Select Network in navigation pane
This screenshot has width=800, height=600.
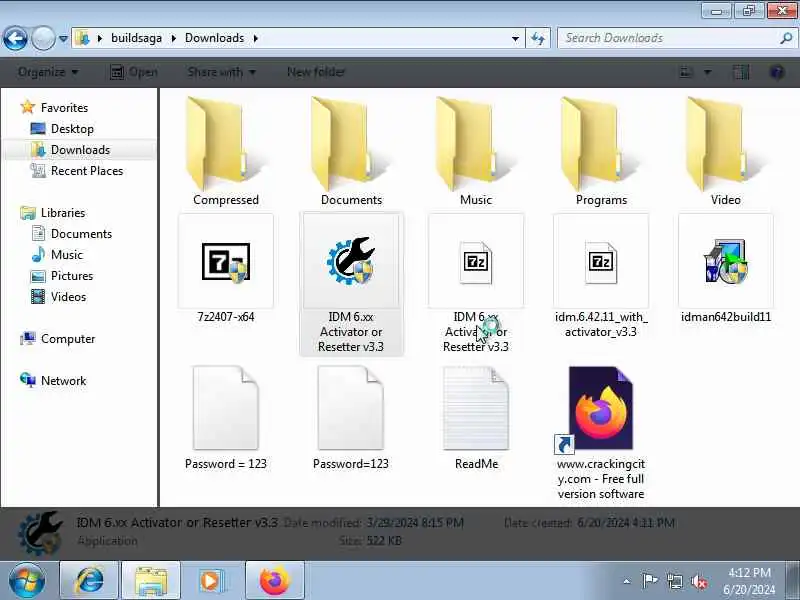tap(53, 381)
